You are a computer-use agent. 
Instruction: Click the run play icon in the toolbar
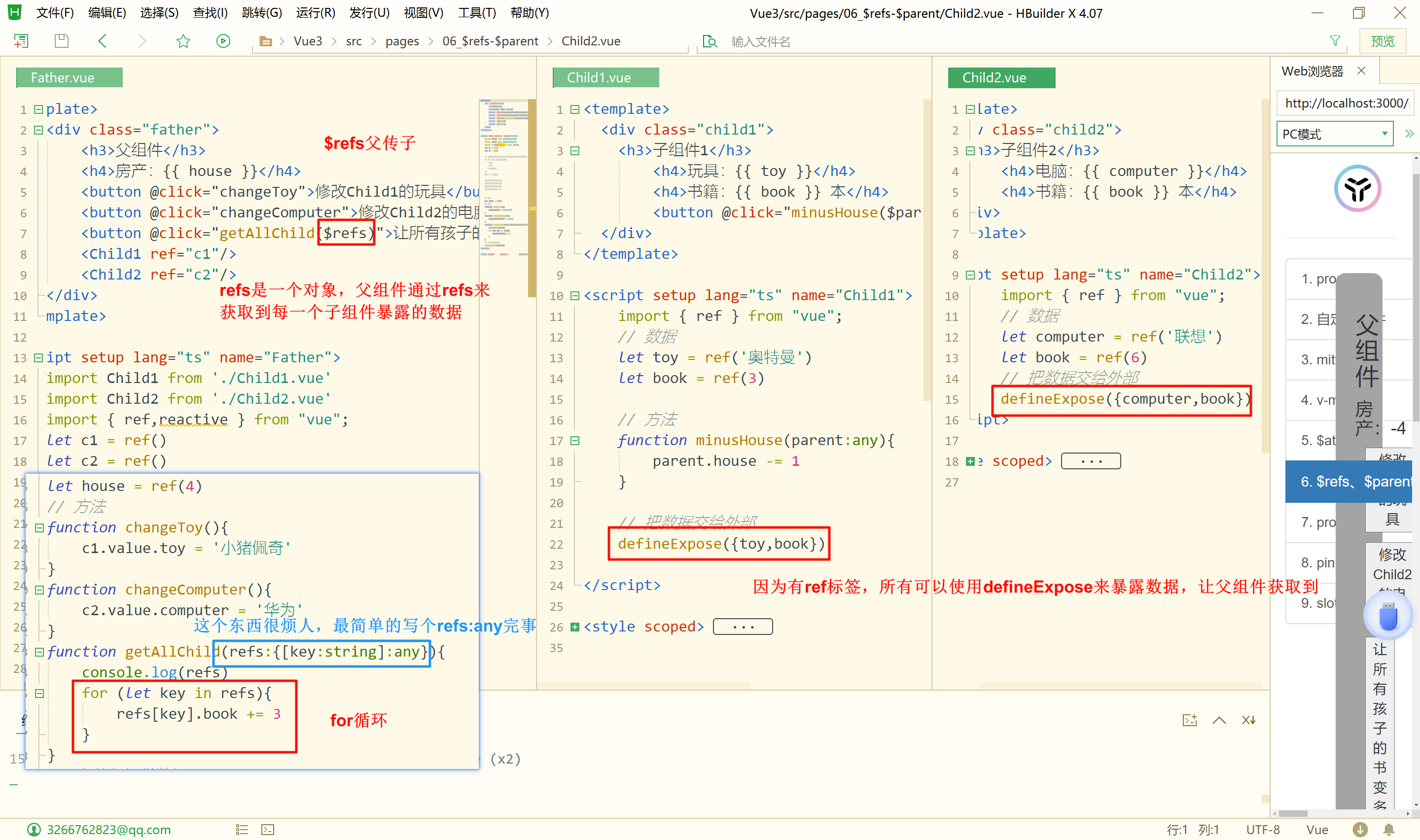coord(223,41)
